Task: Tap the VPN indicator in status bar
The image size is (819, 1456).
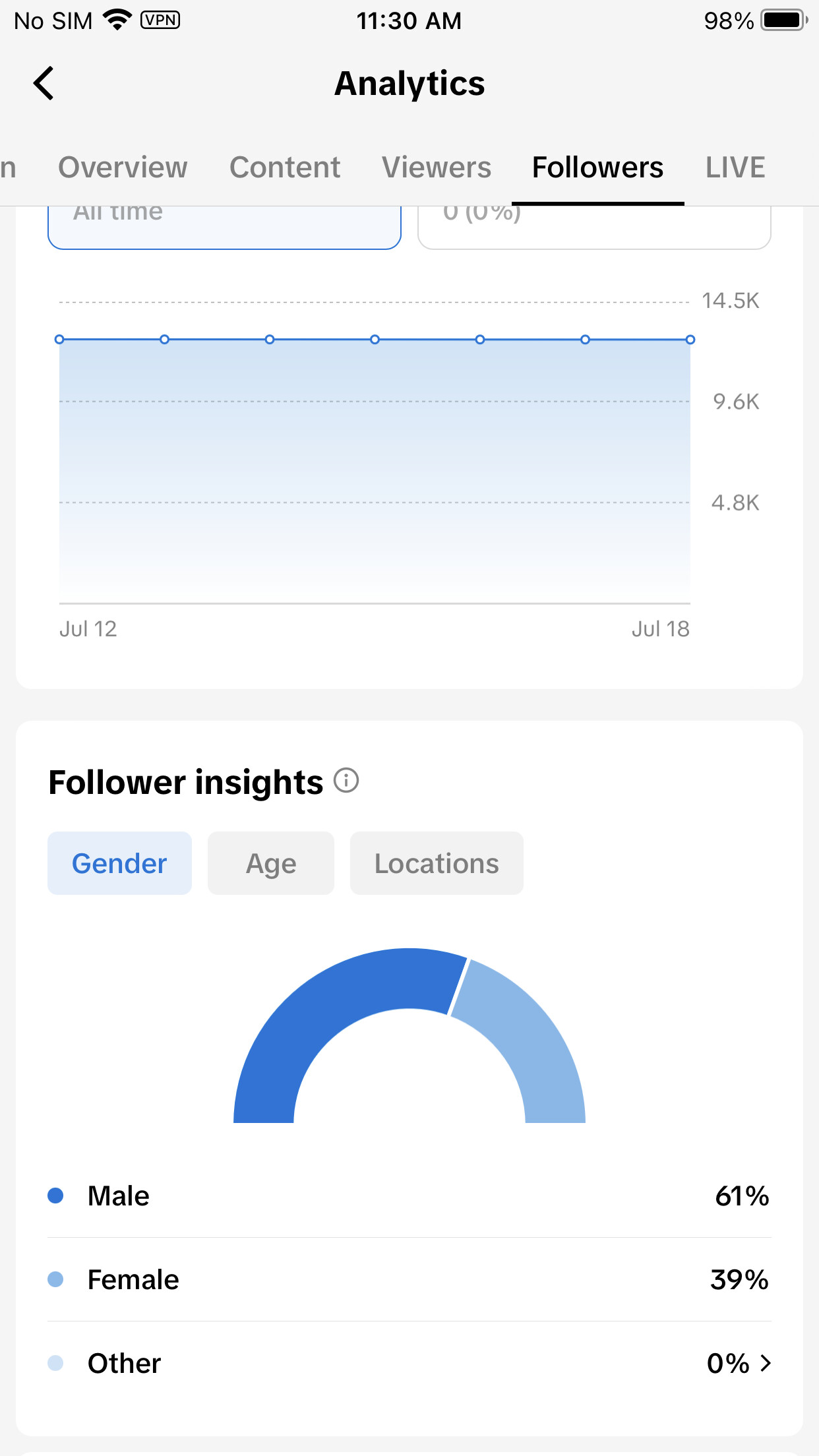Action: pos(160,20)
